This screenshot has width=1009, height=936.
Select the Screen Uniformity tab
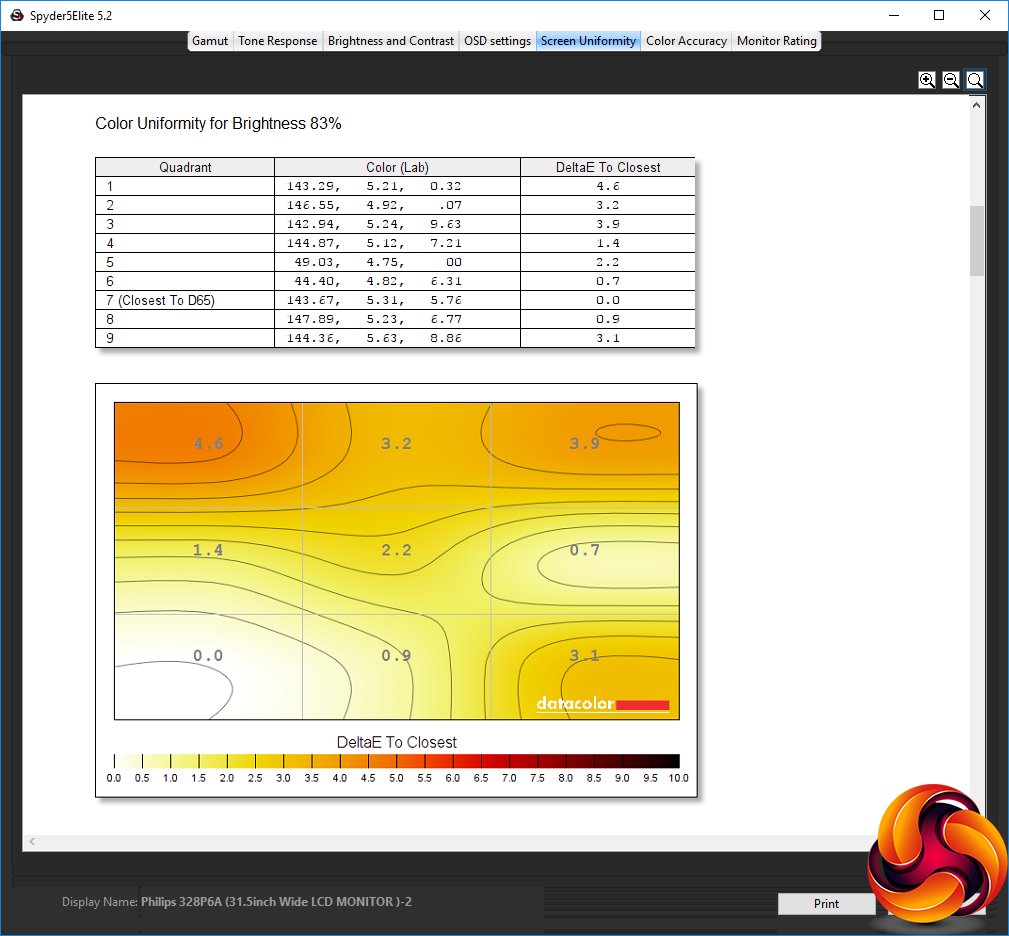point(588,41)
